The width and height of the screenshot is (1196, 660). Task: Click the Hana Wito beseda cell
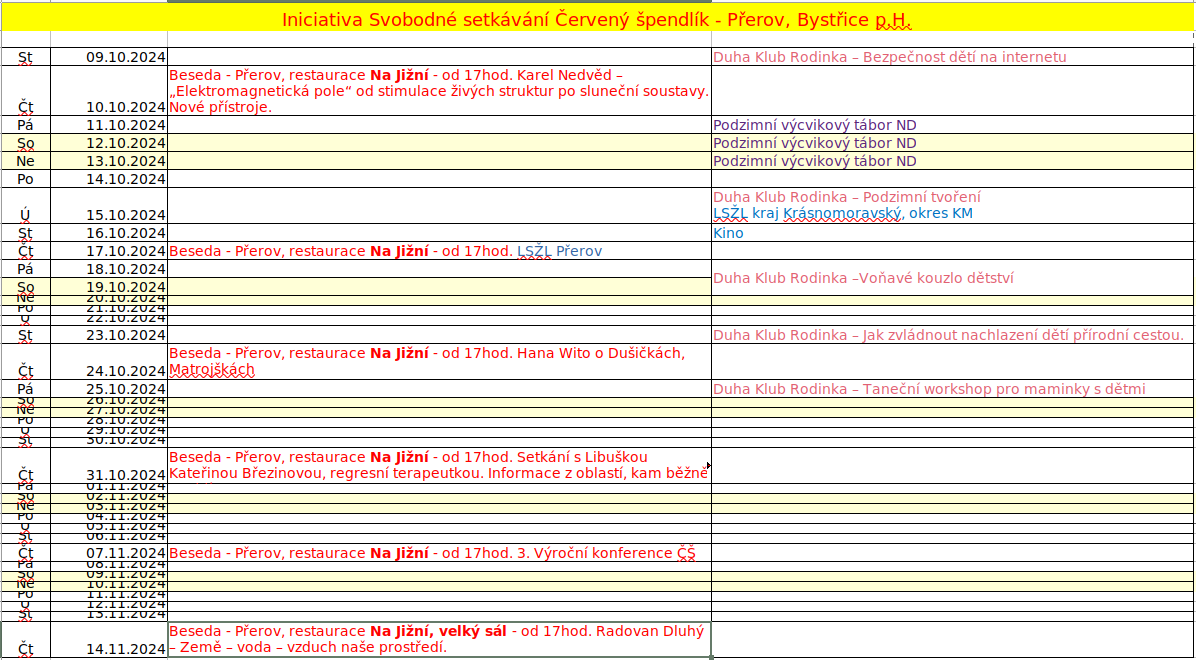(x=439, y=361)
